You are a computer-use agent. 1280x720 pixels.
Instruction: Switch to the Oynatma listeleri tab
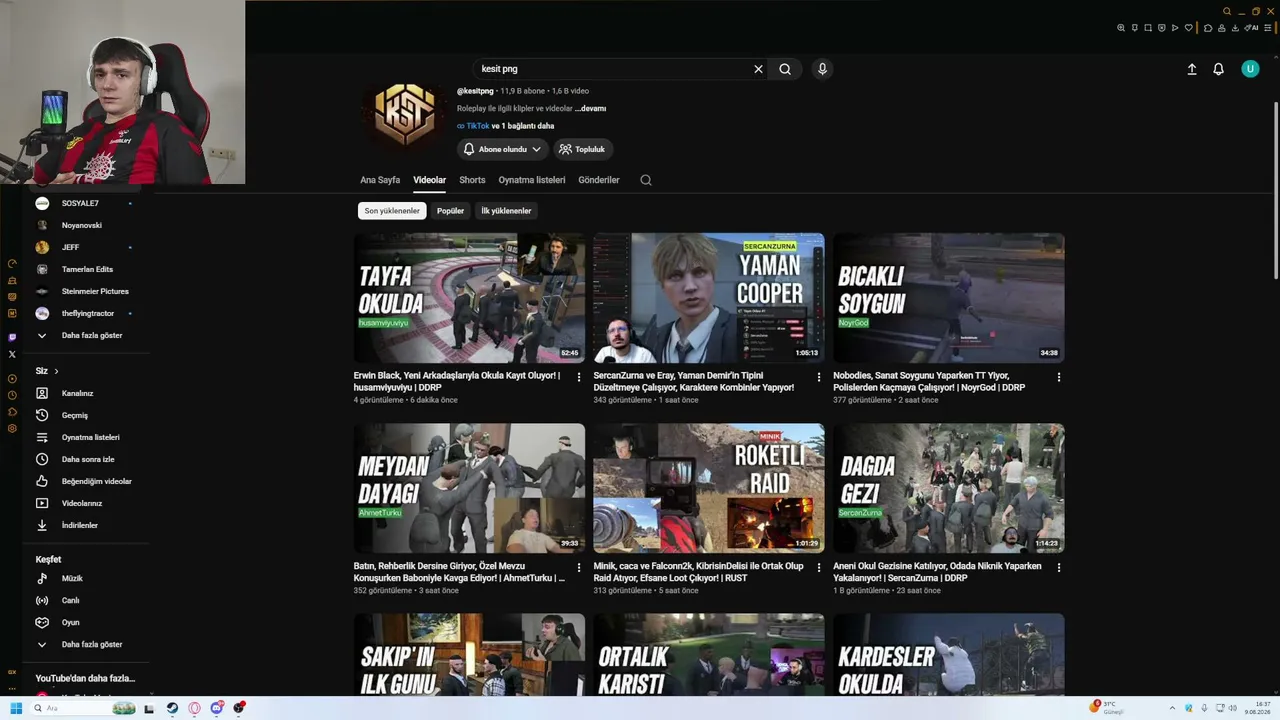coord(532,180)
